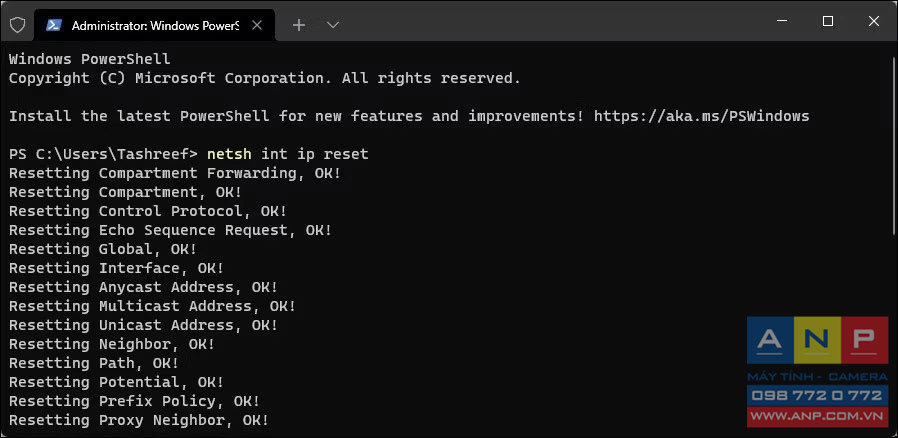Click the 098 772 0 772 phone number

tap(818, 395)
